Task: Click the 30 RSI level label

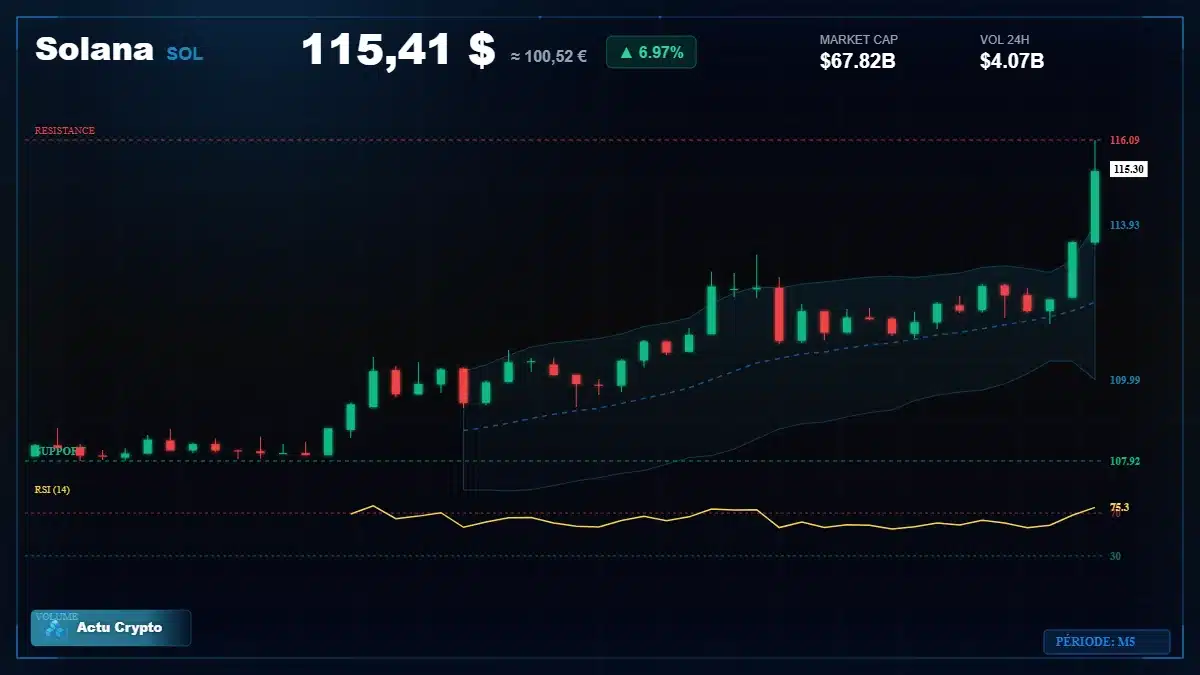Action: pos(1115,556)
